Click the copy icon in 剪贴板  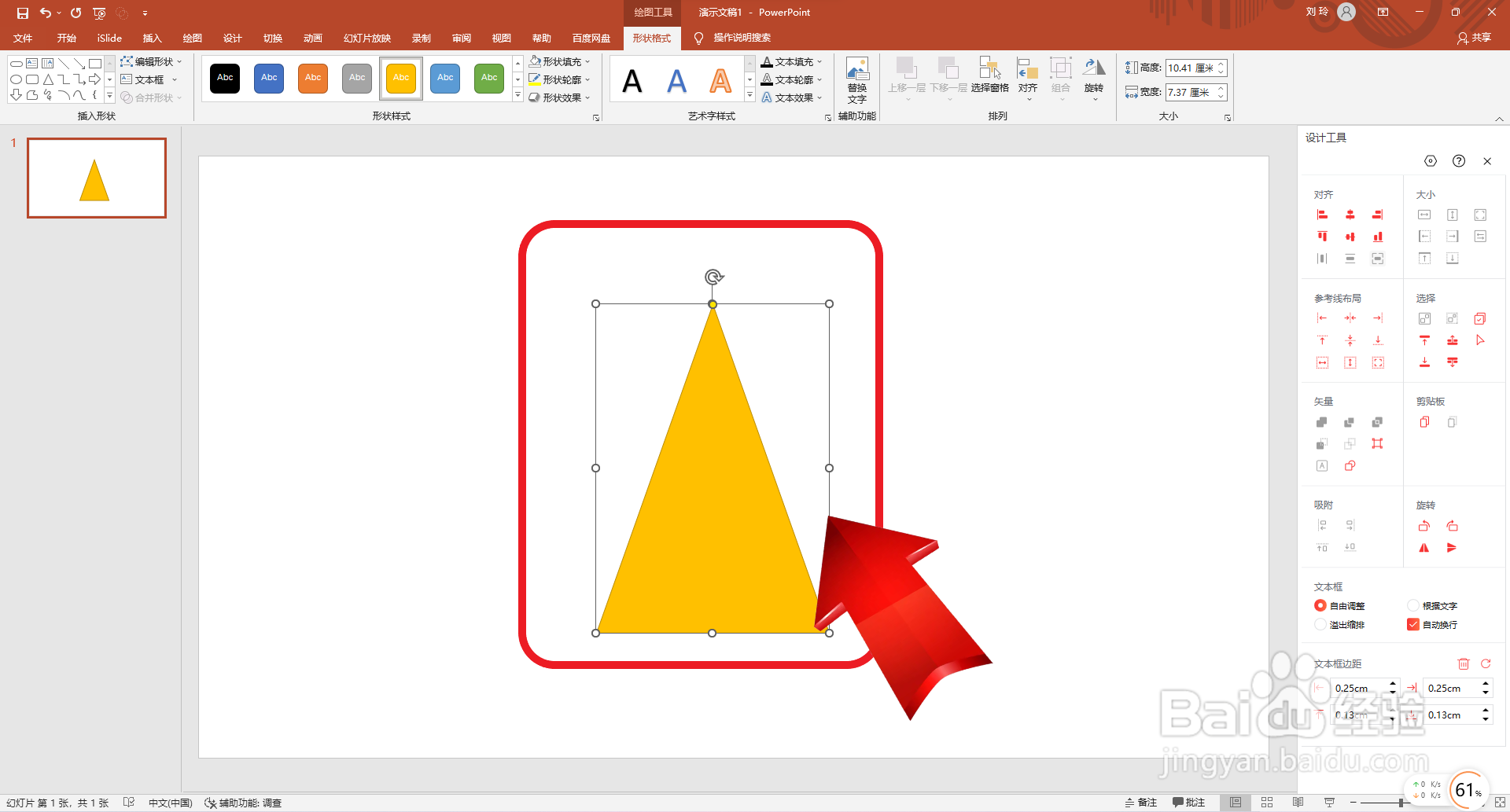click(1424, 422)
